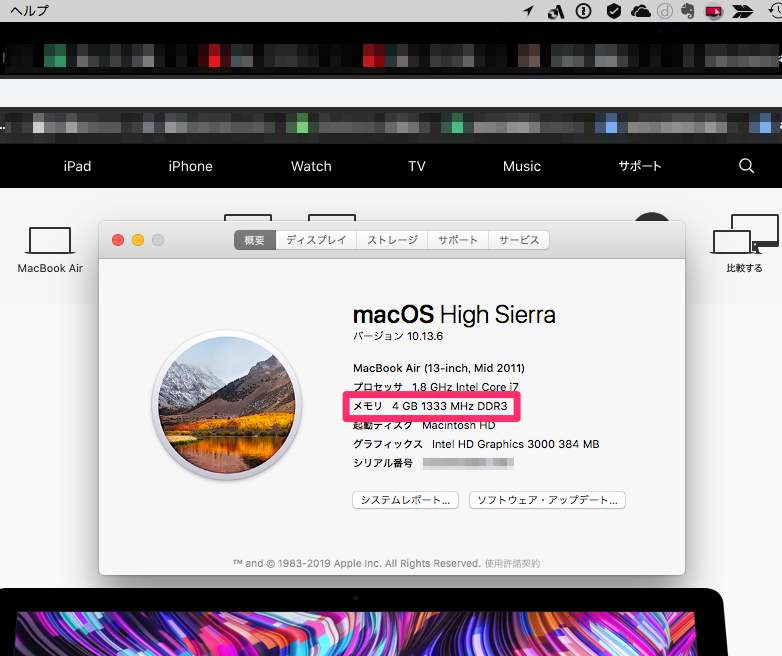Open the 1Password menu bar icon
782x656 pixels.
[x=584, y=11]
